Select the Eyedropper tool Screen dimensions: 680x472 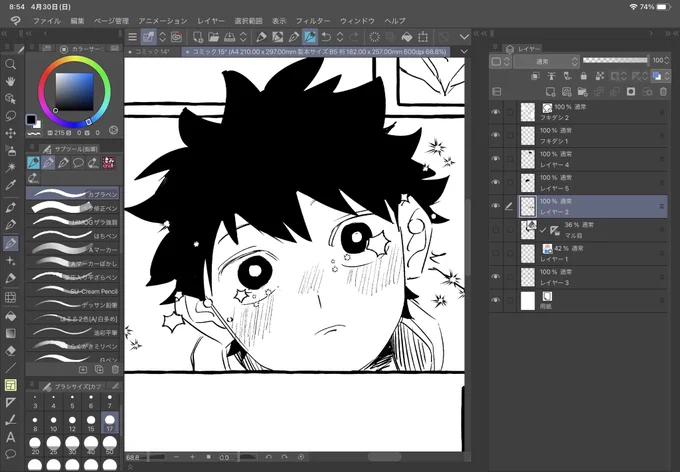tap(10, 185)
